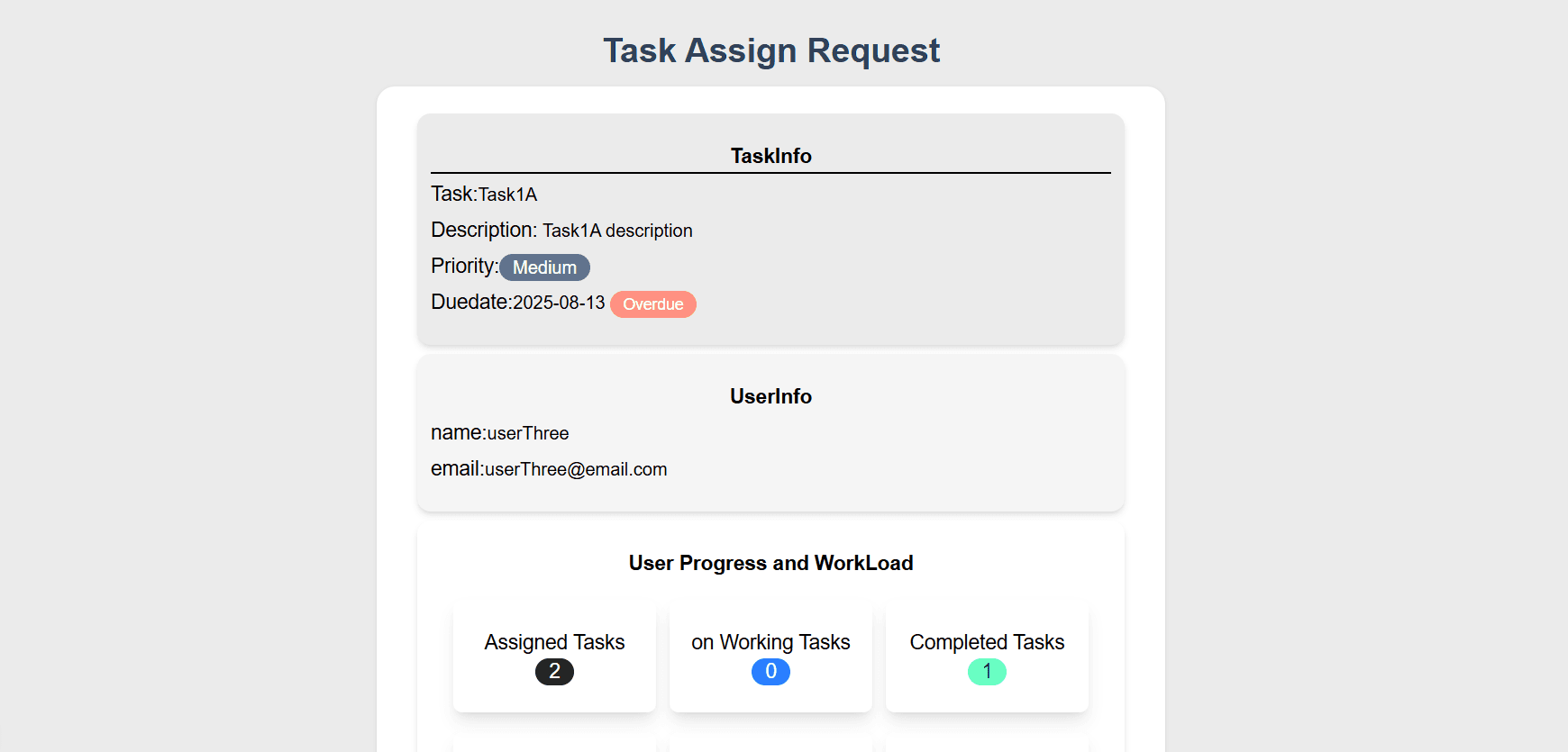The height and width of the screenshot is (752, 1568).
Task: Click the userThree@email.com email address
Action: click(576, 469)
